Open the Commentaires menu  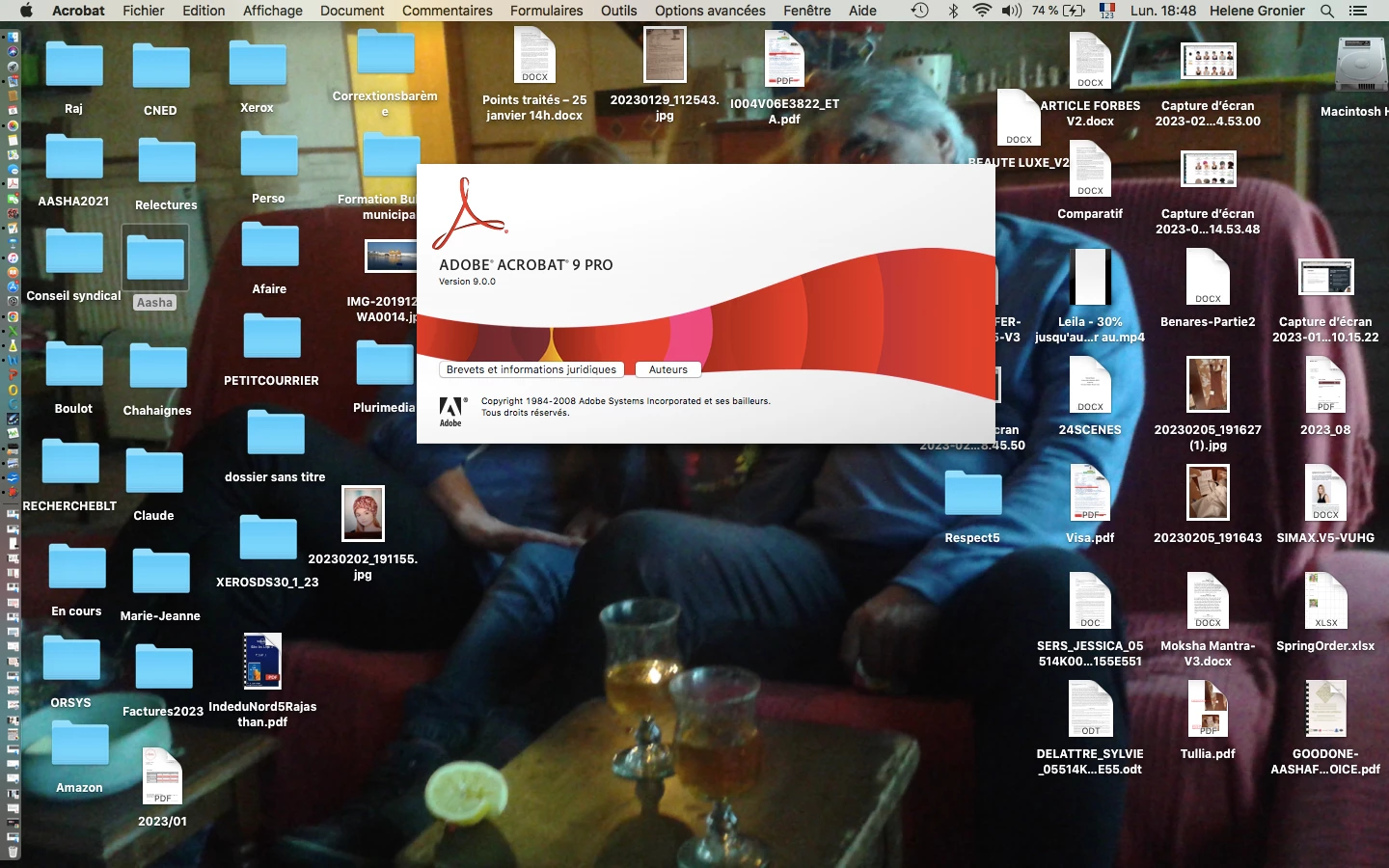448,11
